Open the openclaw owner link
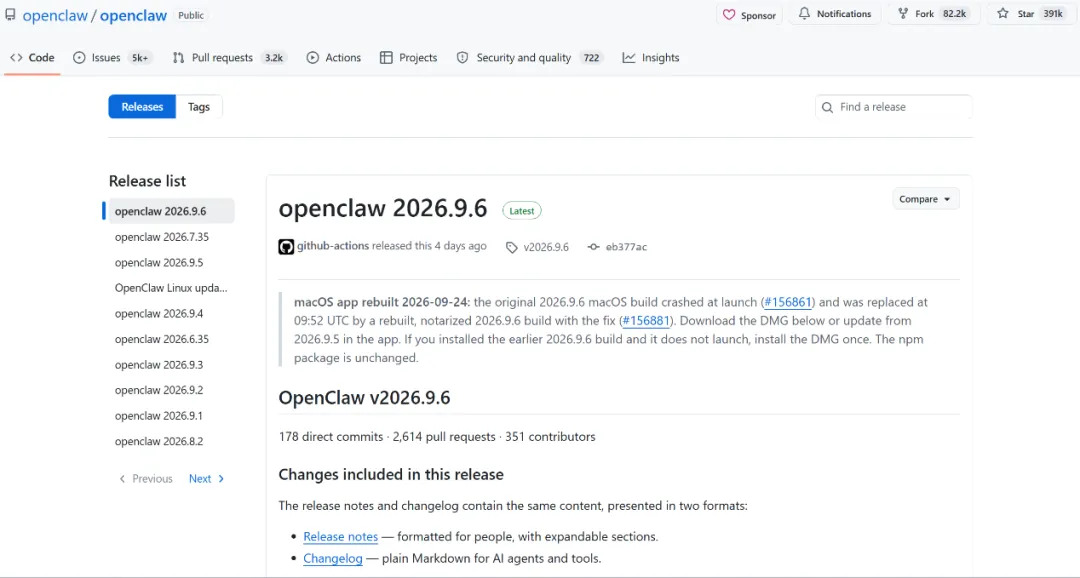This screenshot has height=578, width=1080. pyautogui.click(x=55, y=15)
